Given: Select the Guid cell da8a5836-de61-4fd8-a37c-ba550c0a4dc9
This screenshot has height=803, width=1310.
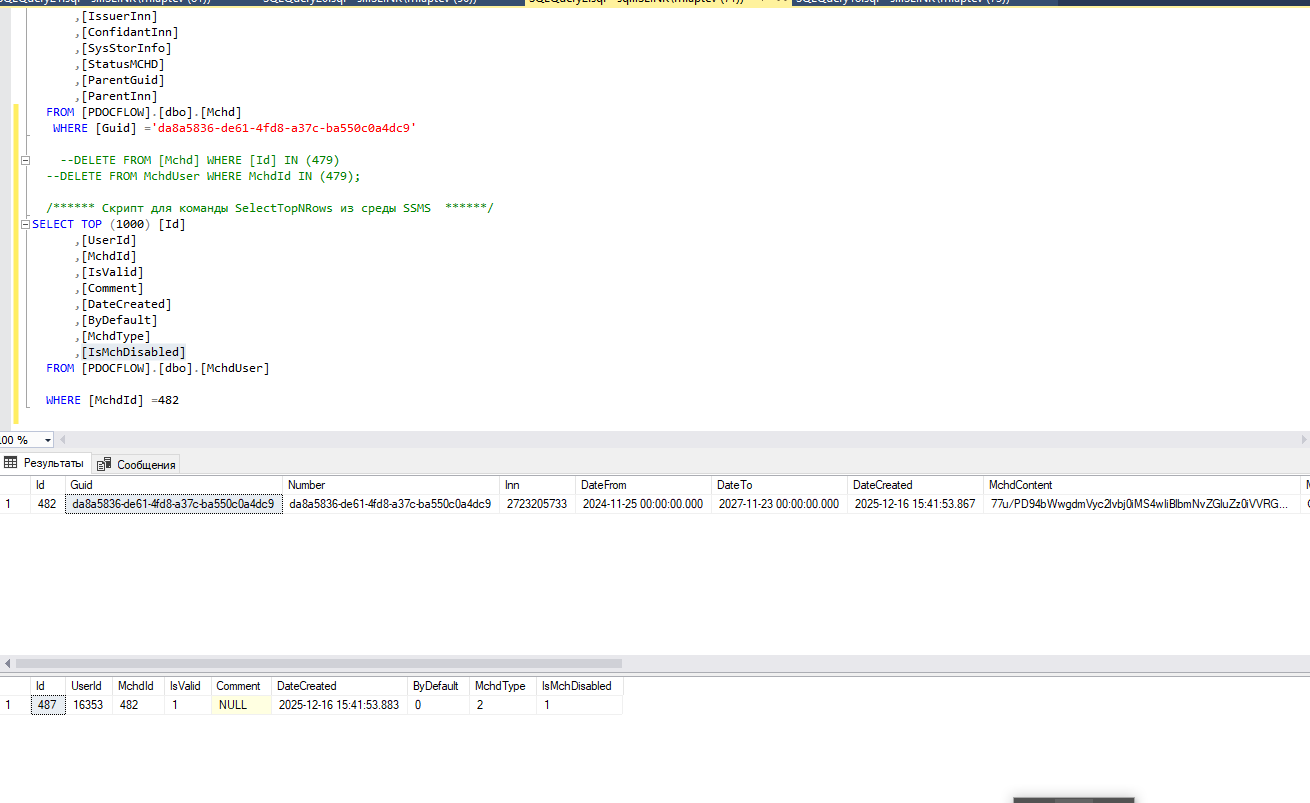Looking at the screenshot, I should coord(174,504).
